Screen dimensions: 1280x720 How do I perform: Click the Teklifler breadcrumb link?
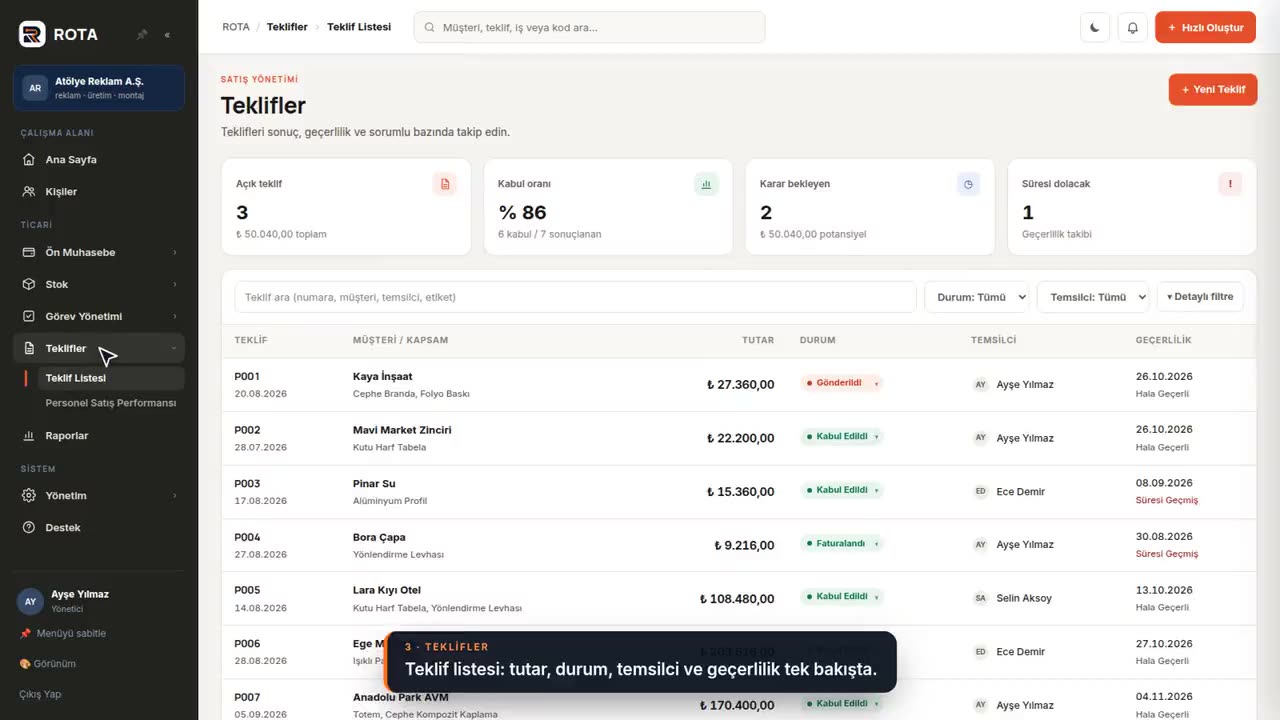tap(287, 27)
